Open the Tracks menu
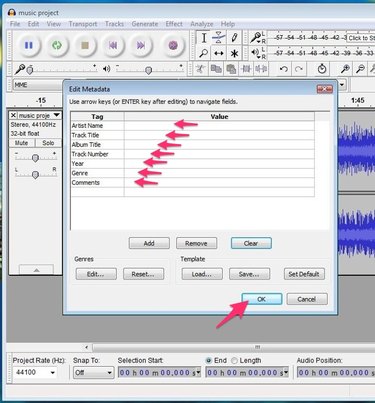Screen dimensions: 375x403 [114, 24]
